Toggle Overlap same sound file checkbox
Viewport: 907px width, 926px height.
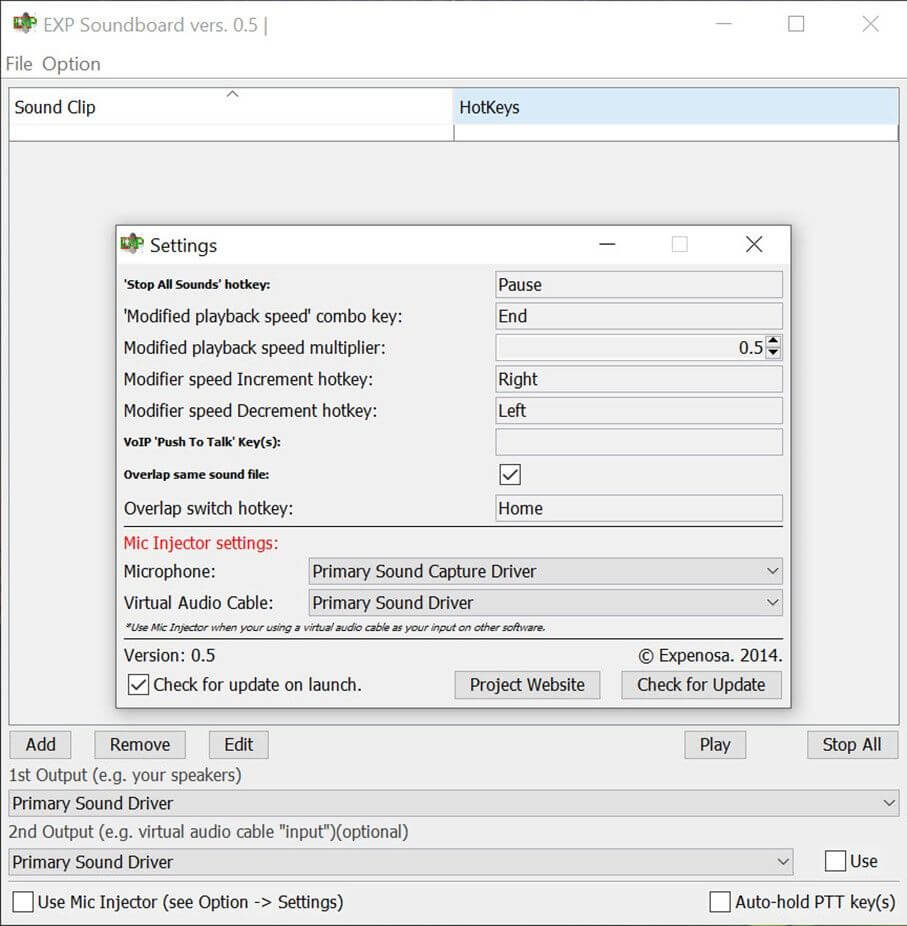pyautogui.click(x=510, y=474)
